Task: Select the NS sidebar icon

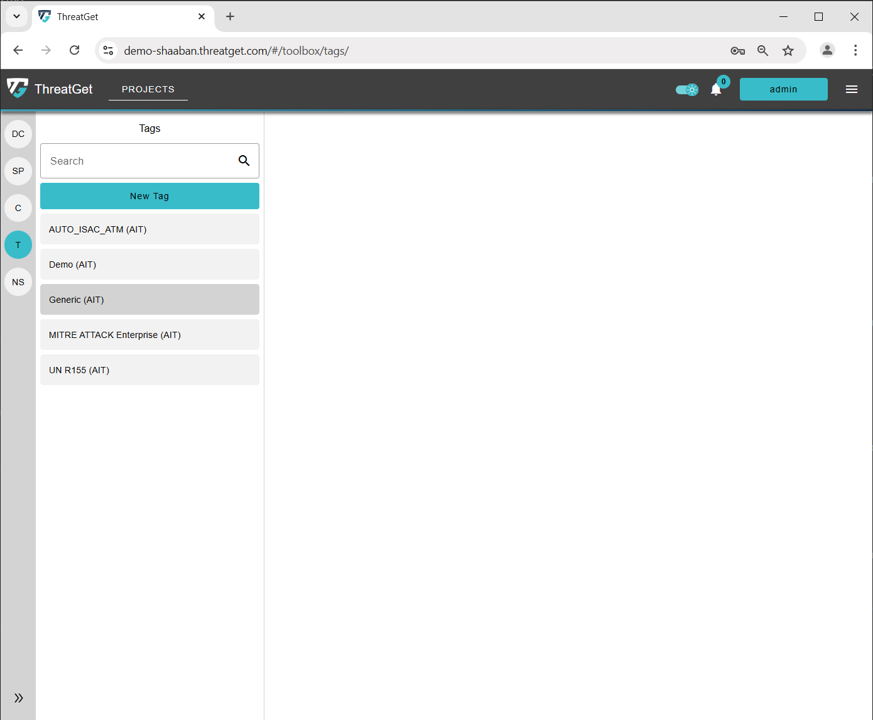Action: click(18, 282)
